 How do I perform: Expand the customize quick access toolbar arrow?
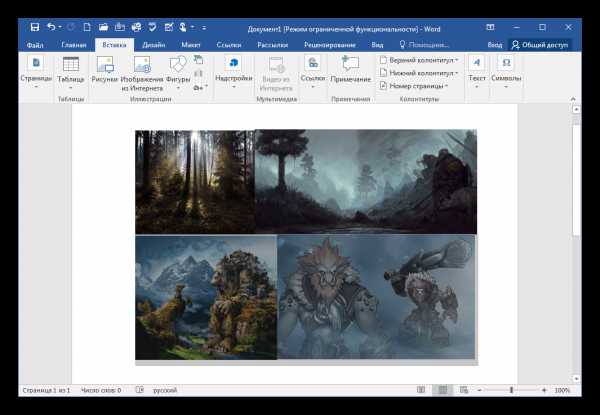click(x=204, y=28)
